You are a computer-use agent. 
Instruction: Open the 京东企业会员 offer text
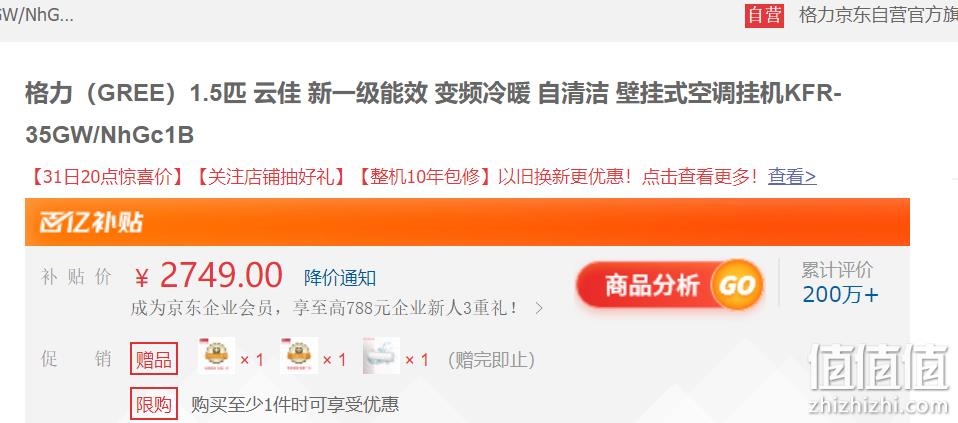(x=325, y=307)
